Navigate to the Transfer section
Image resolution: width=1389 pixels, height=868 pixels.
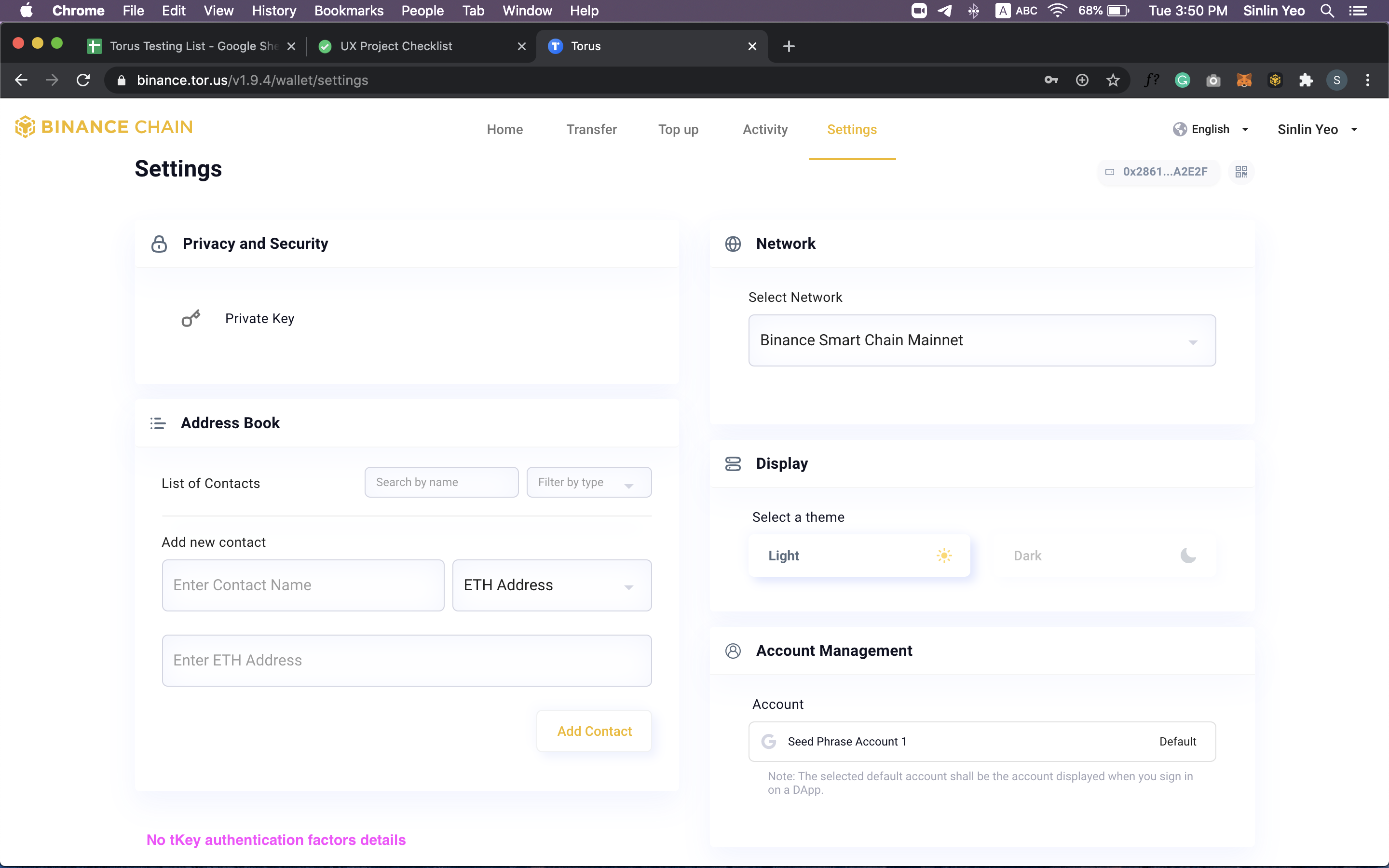(x=591, y=130)
